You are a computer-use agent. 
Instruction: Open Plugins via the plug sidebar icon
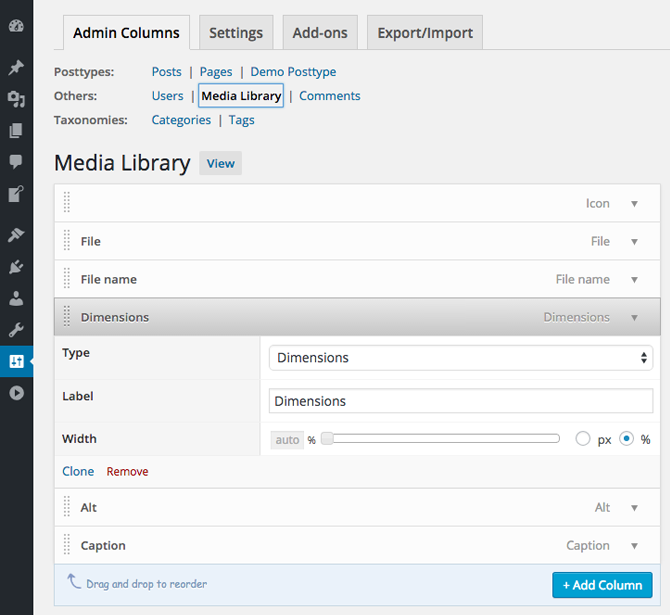point(16,267)
